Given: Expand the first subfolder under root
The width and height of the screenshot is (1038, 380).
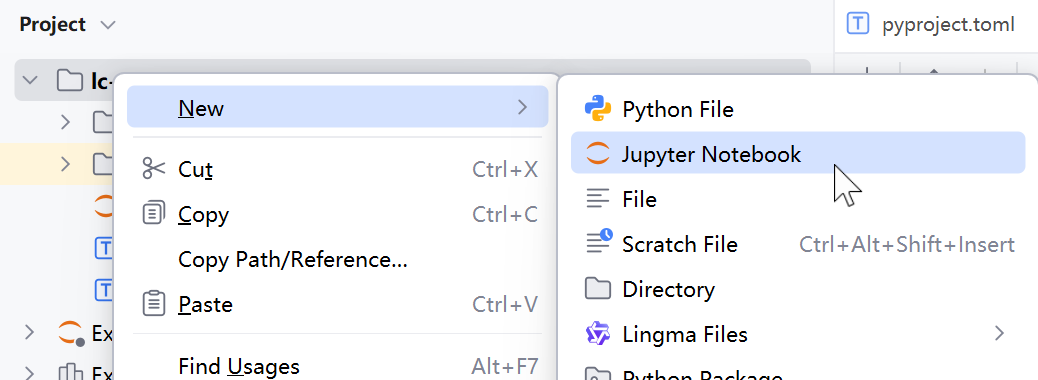Looking at the screenshot, I should click(x=65, y=122).
